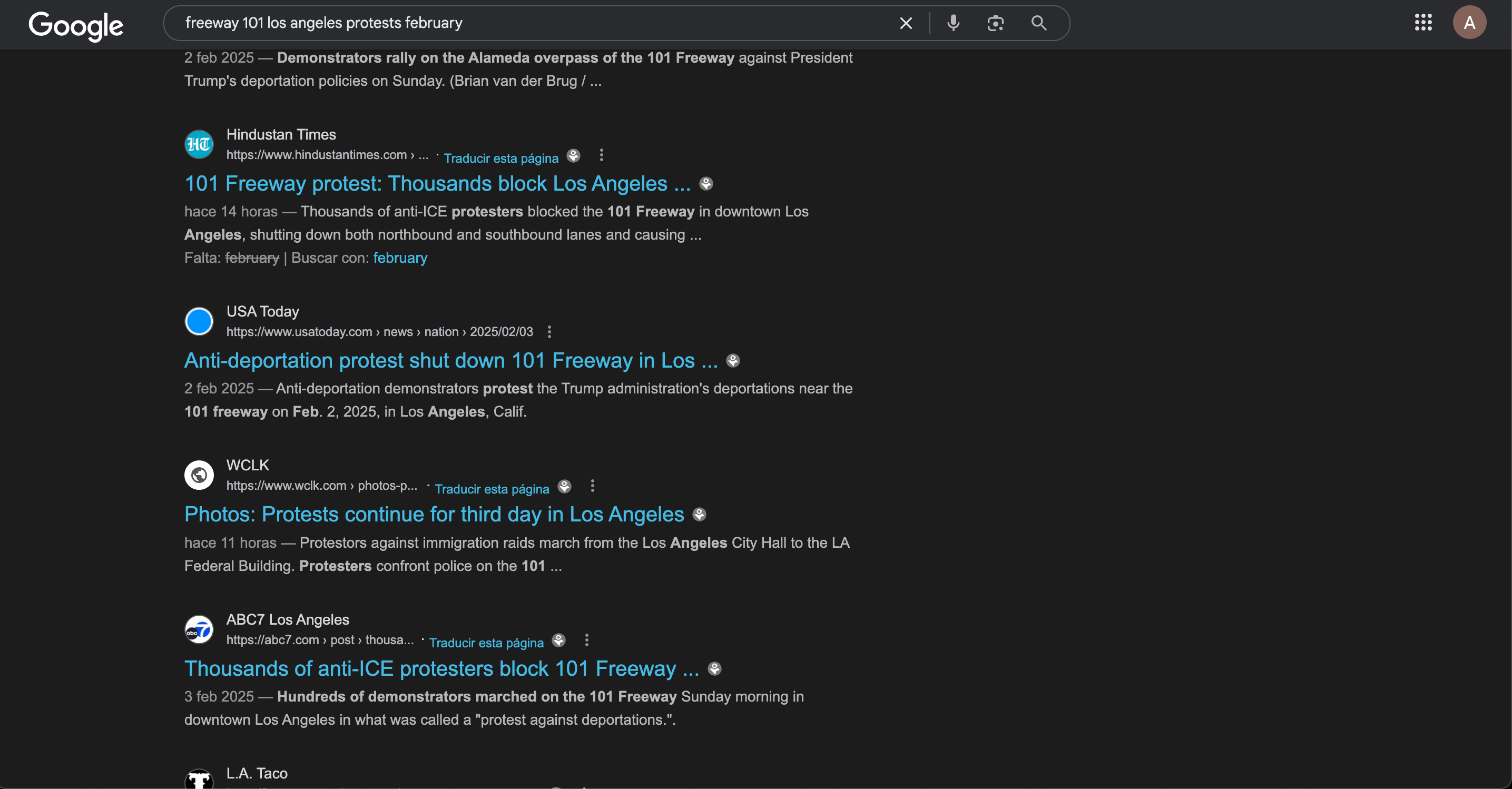Open image search with the camera icon
The image size is (1512, 789).
point(996,24)
